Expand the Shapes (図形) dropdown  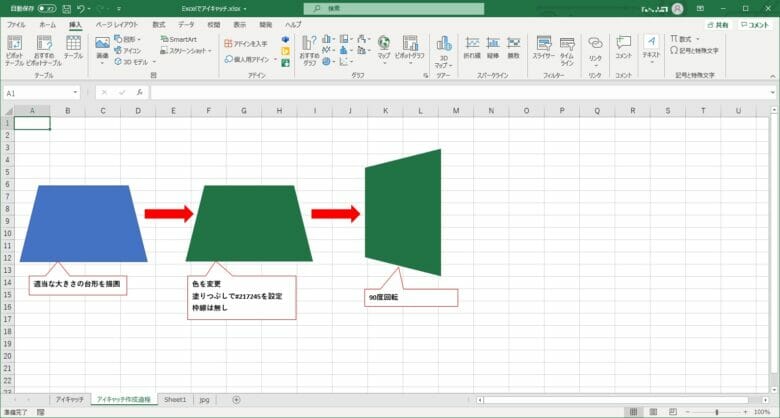pyautogui.click(x=131, y=39)
